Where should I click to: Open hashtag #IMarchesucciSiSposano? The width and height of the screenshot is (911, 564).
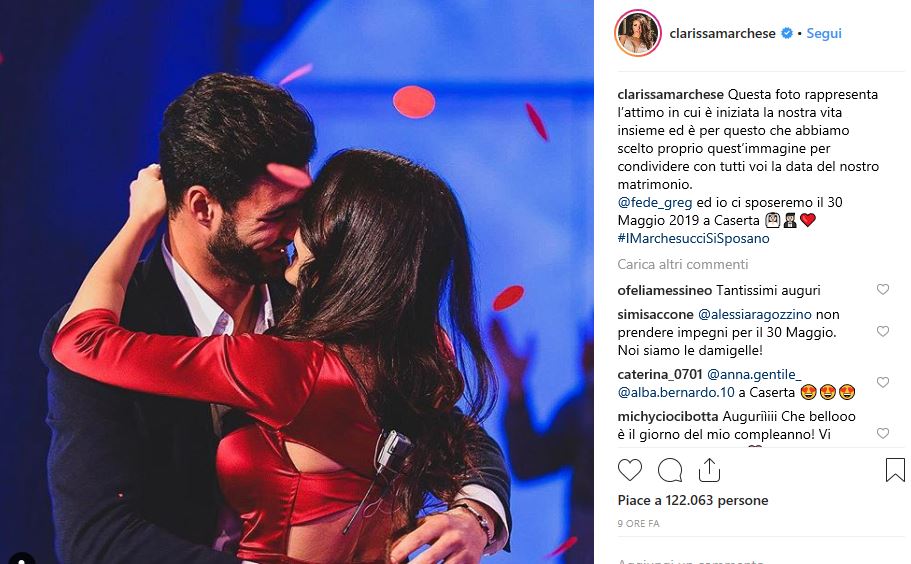pos(693,238)
